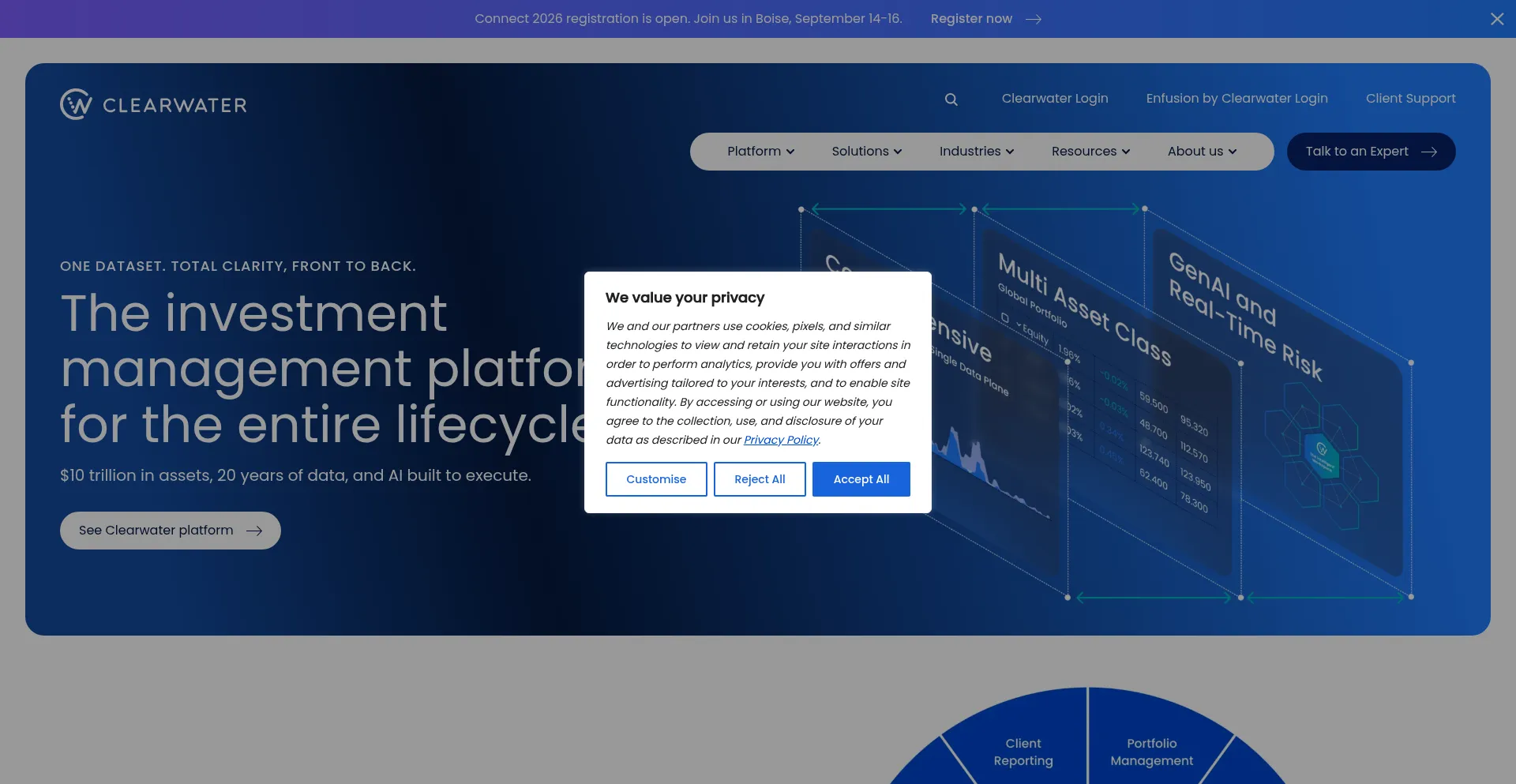
Task: Click the '$10 trillion in assets' subheading
Action: 295,475
